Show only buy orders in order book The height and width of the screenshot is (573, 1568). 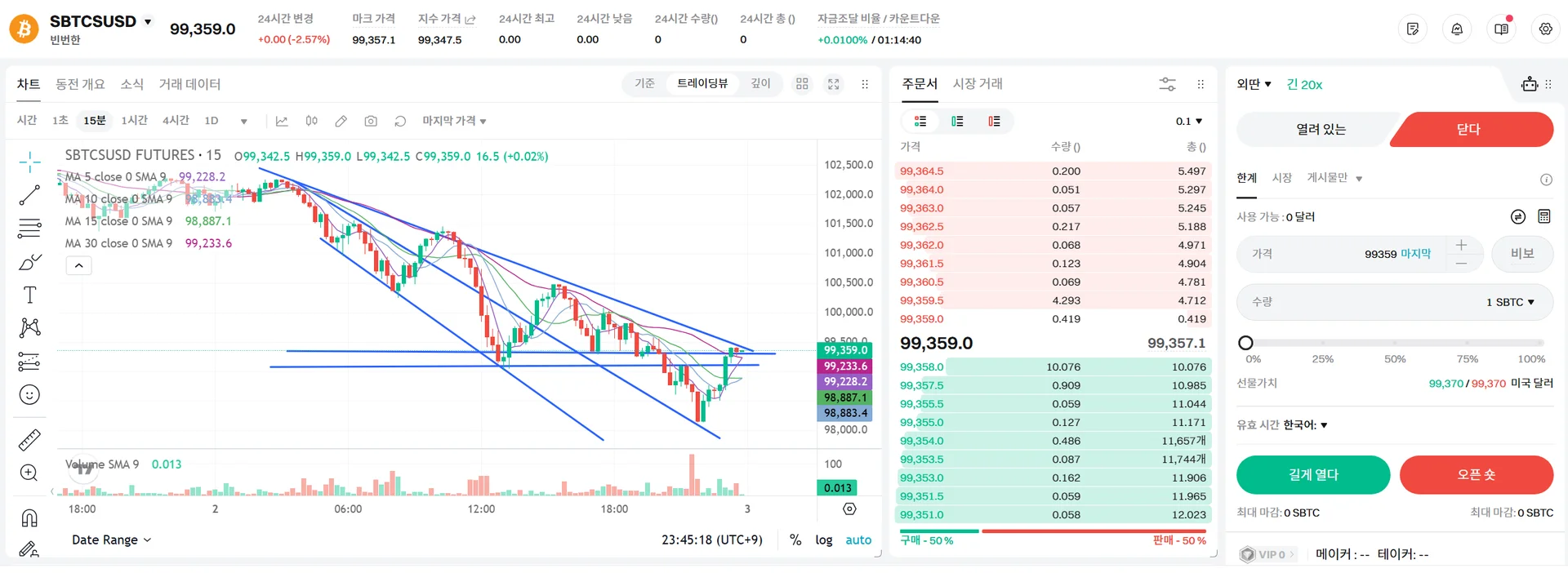pyautogui.click(x=957, y=121)
